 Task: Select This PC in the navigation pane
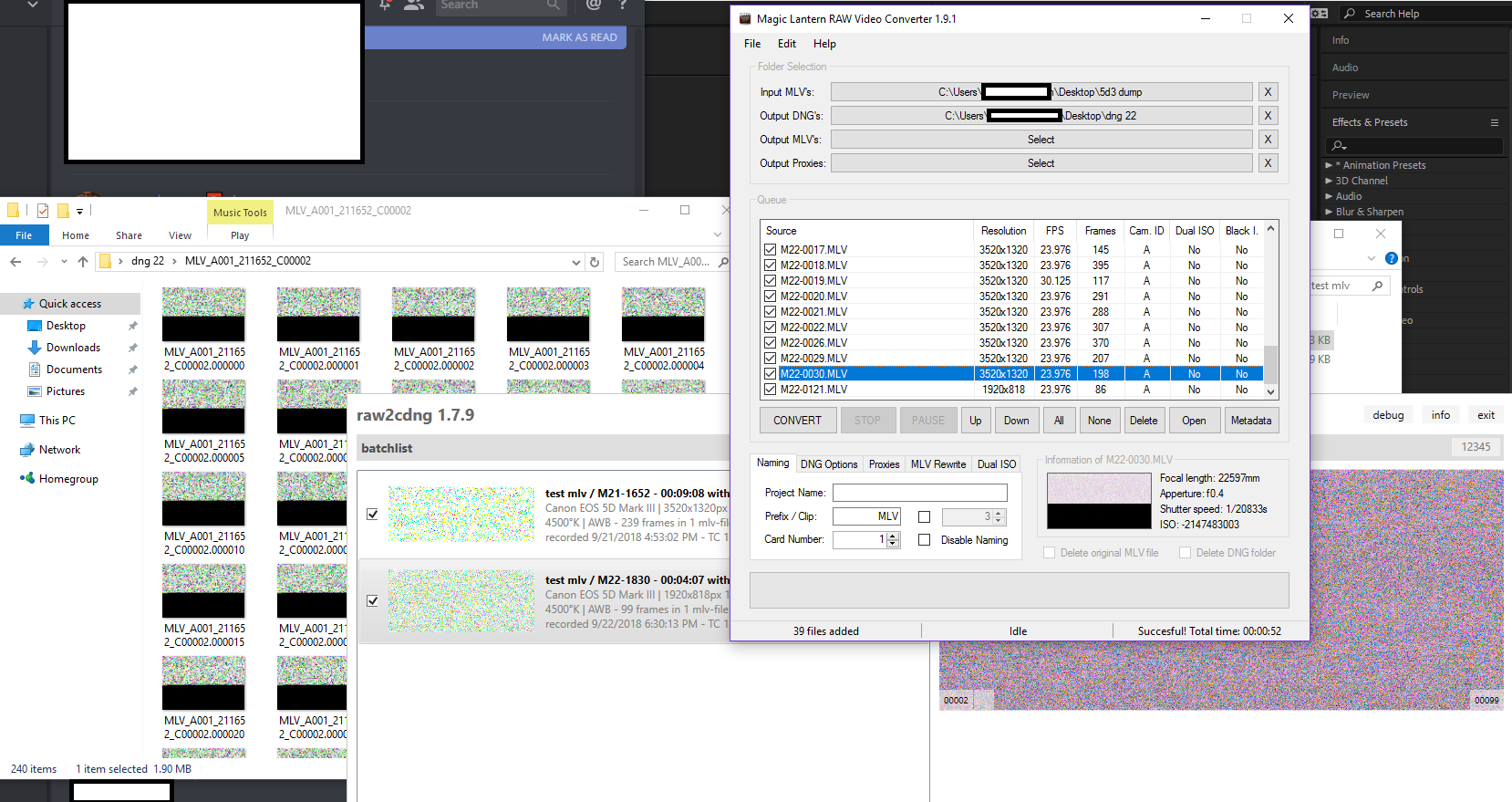(x=57, y=421)
